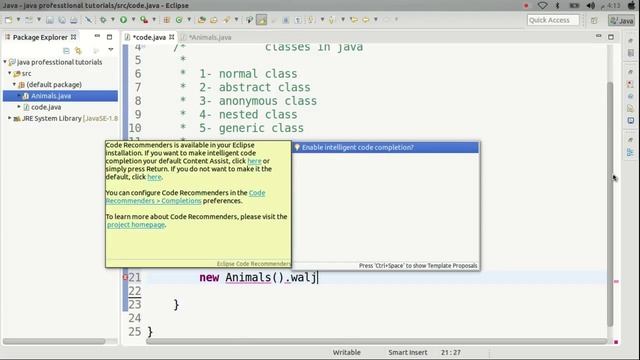Open dropdown arrow next to Debug icon
The image size is (640, 360).
pos(113,20)
